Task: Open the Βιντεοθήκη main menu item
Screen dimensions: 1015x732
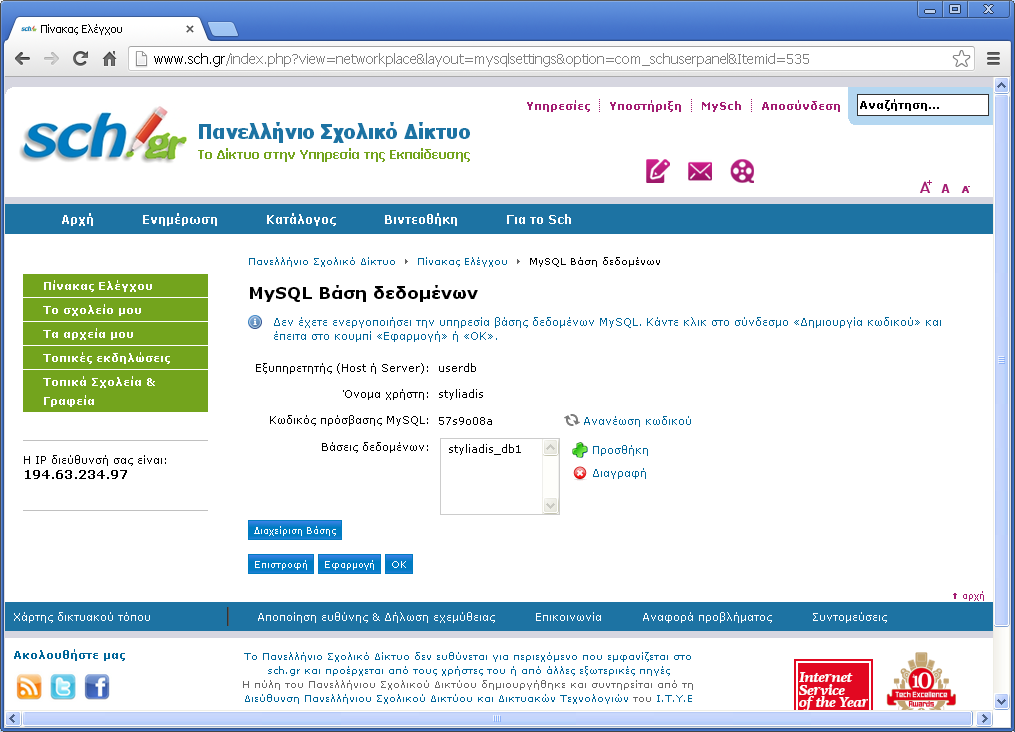Action: pyautogui.click(x=421, y=219)
